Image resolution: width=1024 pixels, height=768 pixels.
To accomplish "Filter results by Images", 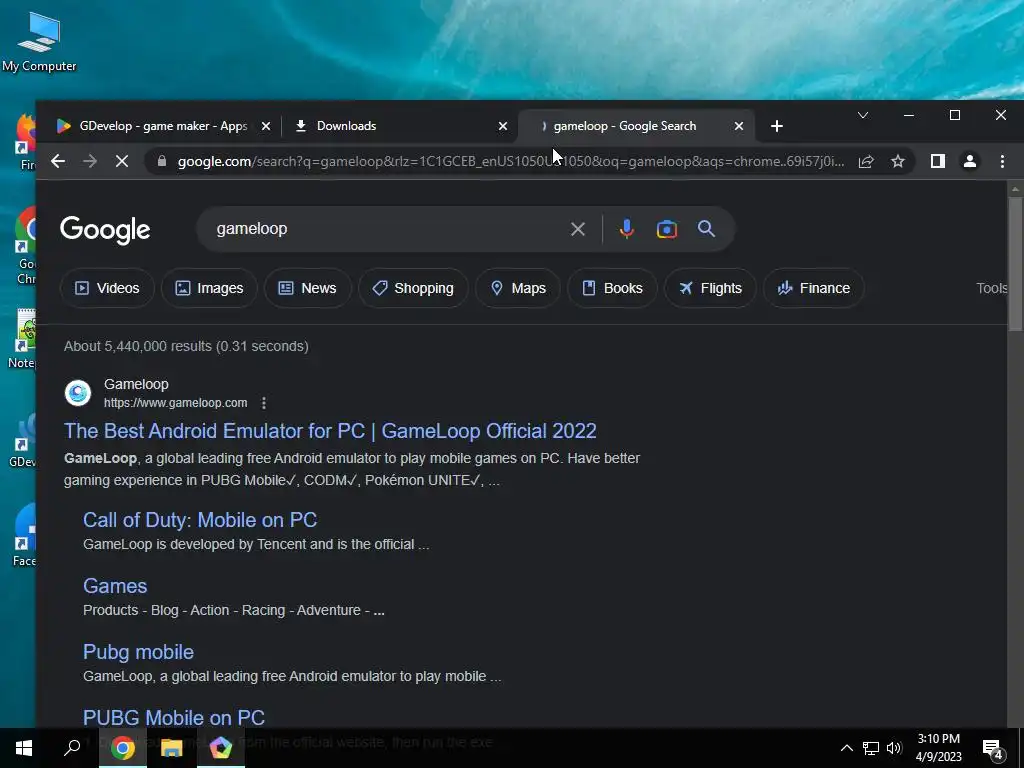I will click(209, 288).
